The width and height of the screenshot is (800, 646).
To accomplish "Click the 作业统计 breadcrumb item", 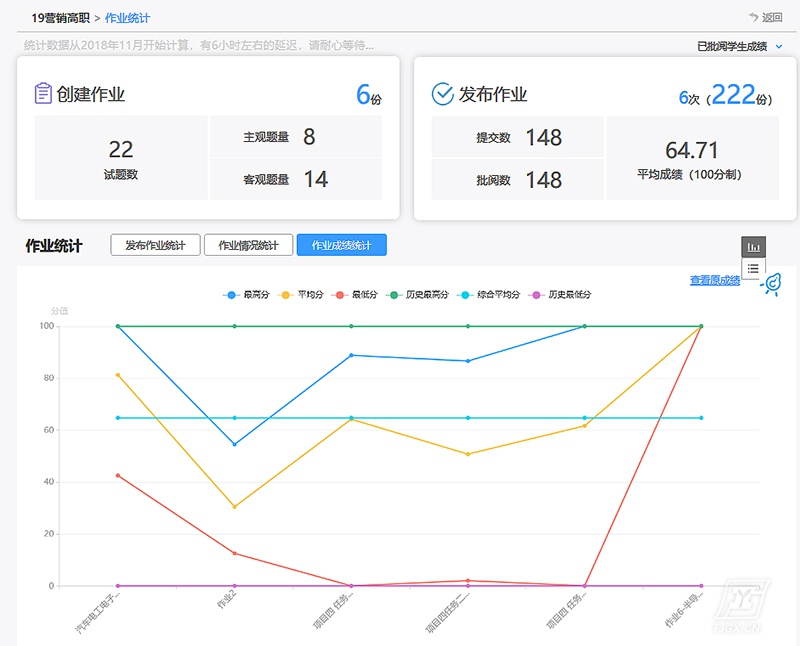I will 127,18.
